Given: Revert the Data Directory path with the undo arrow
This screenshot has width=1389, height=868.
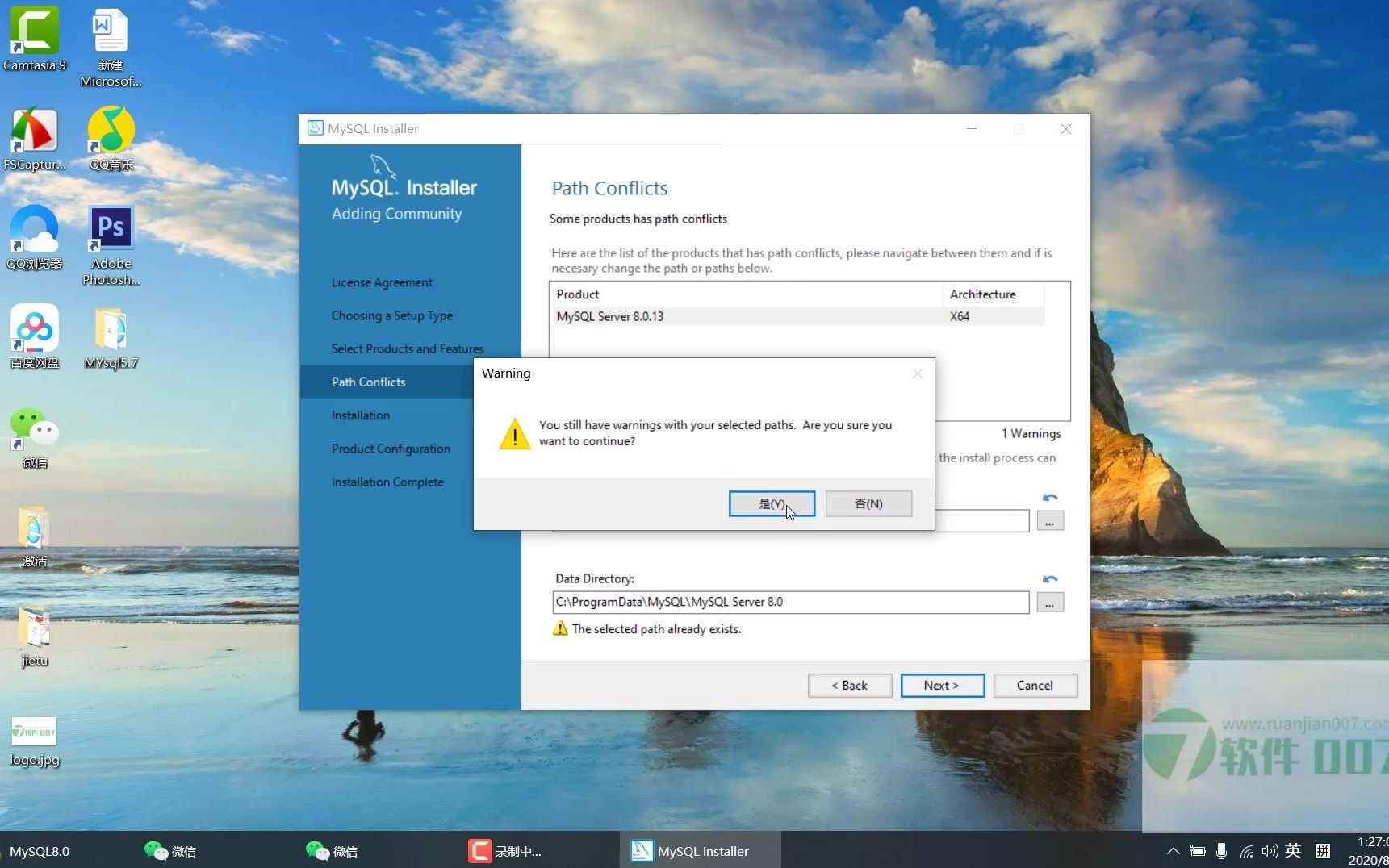Looking at the screenshot, I should [1049, 578].
